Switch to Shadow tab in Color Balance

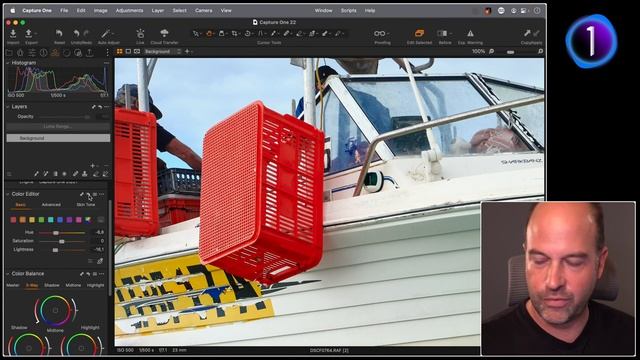coord(52,285)
